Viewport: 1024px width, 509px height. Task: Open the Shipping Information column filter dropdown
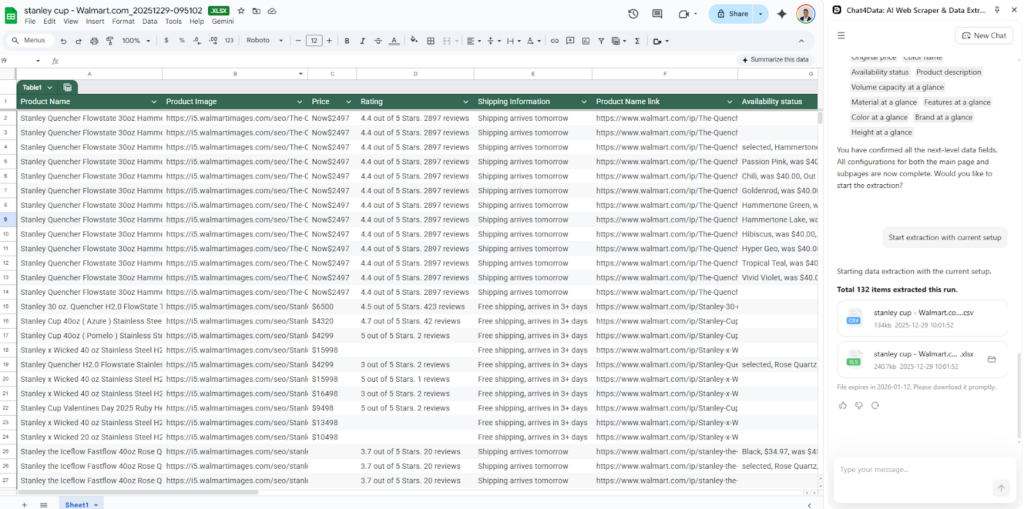[x=584, y=102]
